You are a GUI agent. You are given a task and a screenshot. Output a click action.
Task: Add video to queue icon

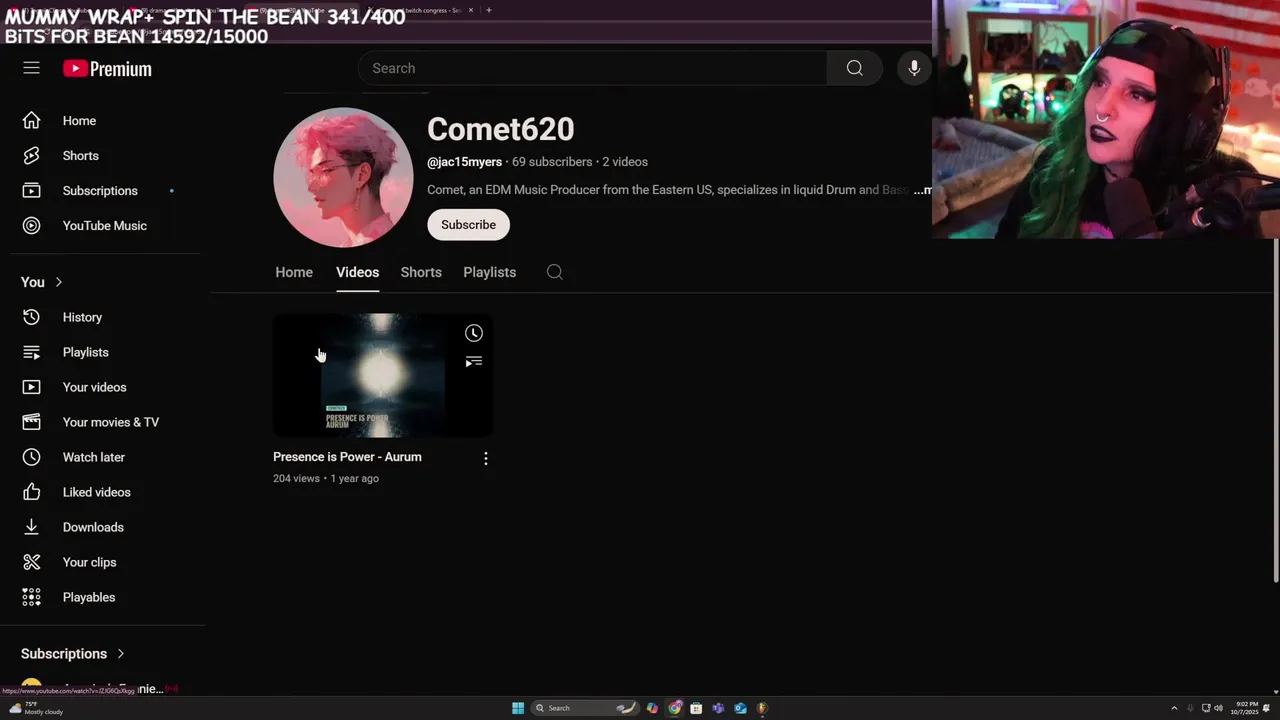point(474,362)
